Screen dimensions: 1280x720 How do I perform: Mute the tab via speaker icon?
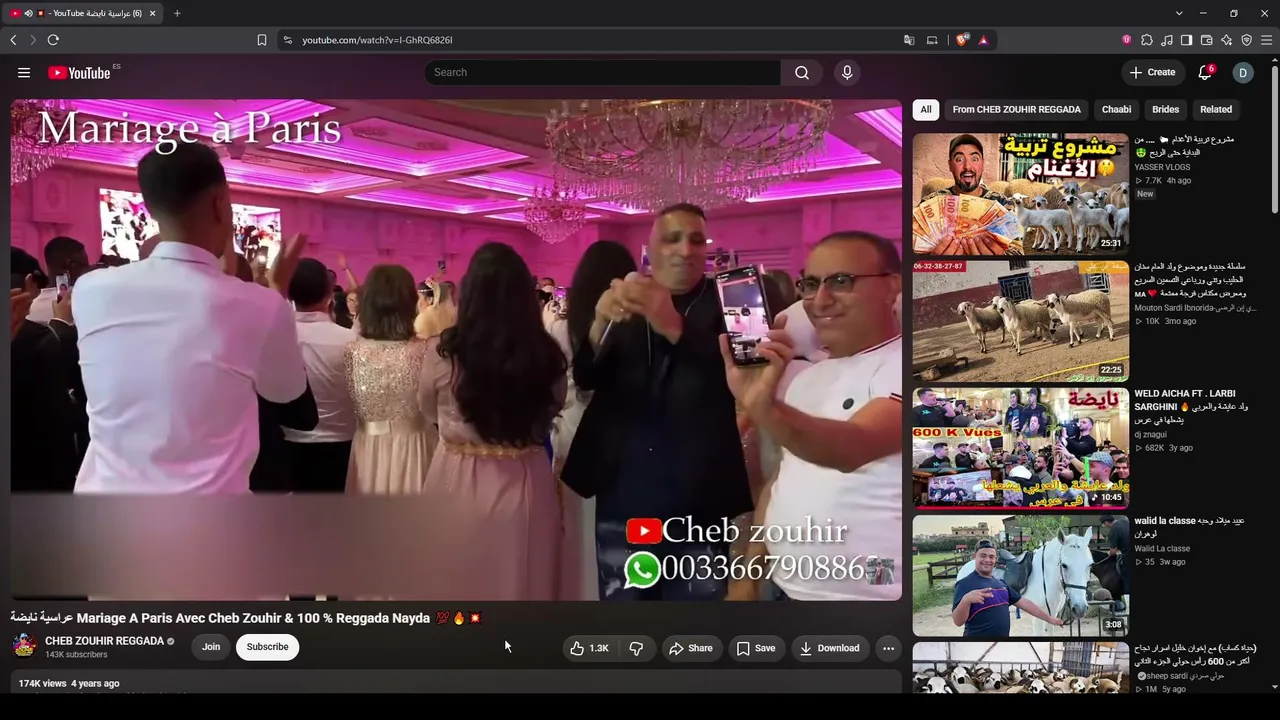tap(28, 13)
